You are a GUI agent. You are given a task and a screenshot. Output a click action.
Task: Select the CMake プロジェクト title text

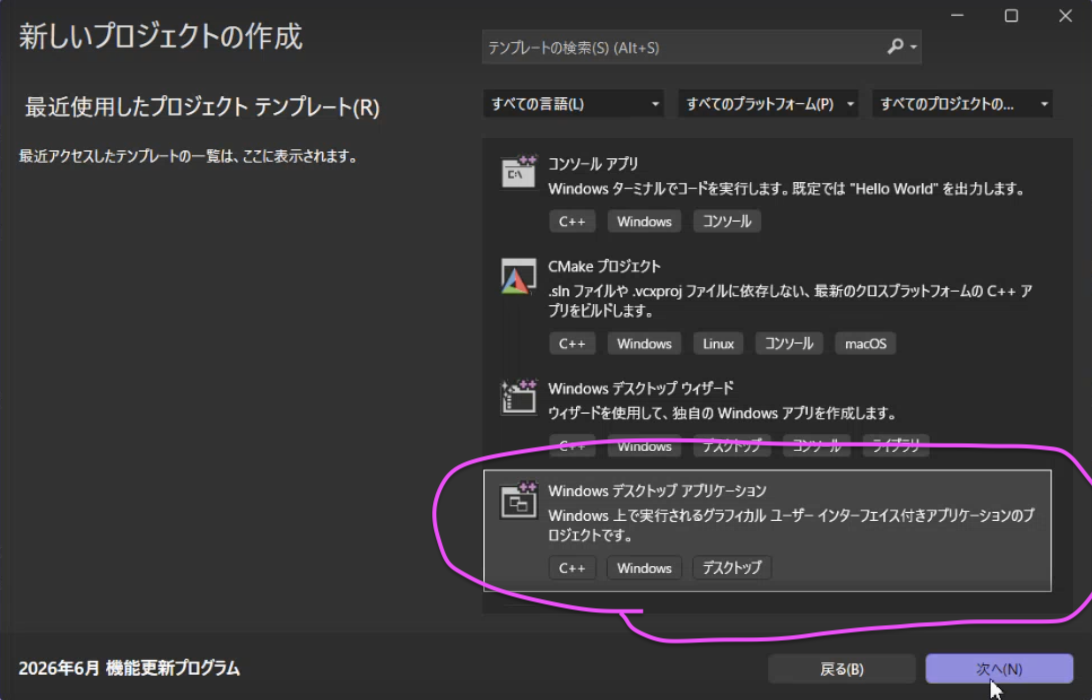coord(604,266)
